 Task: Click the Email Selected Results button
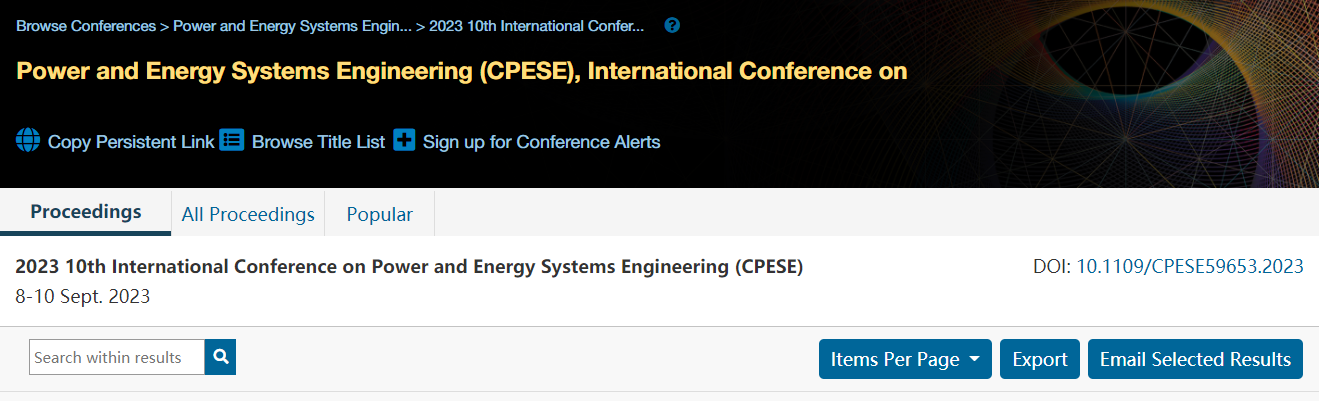pyautogui.click(x=1195, y=359)
